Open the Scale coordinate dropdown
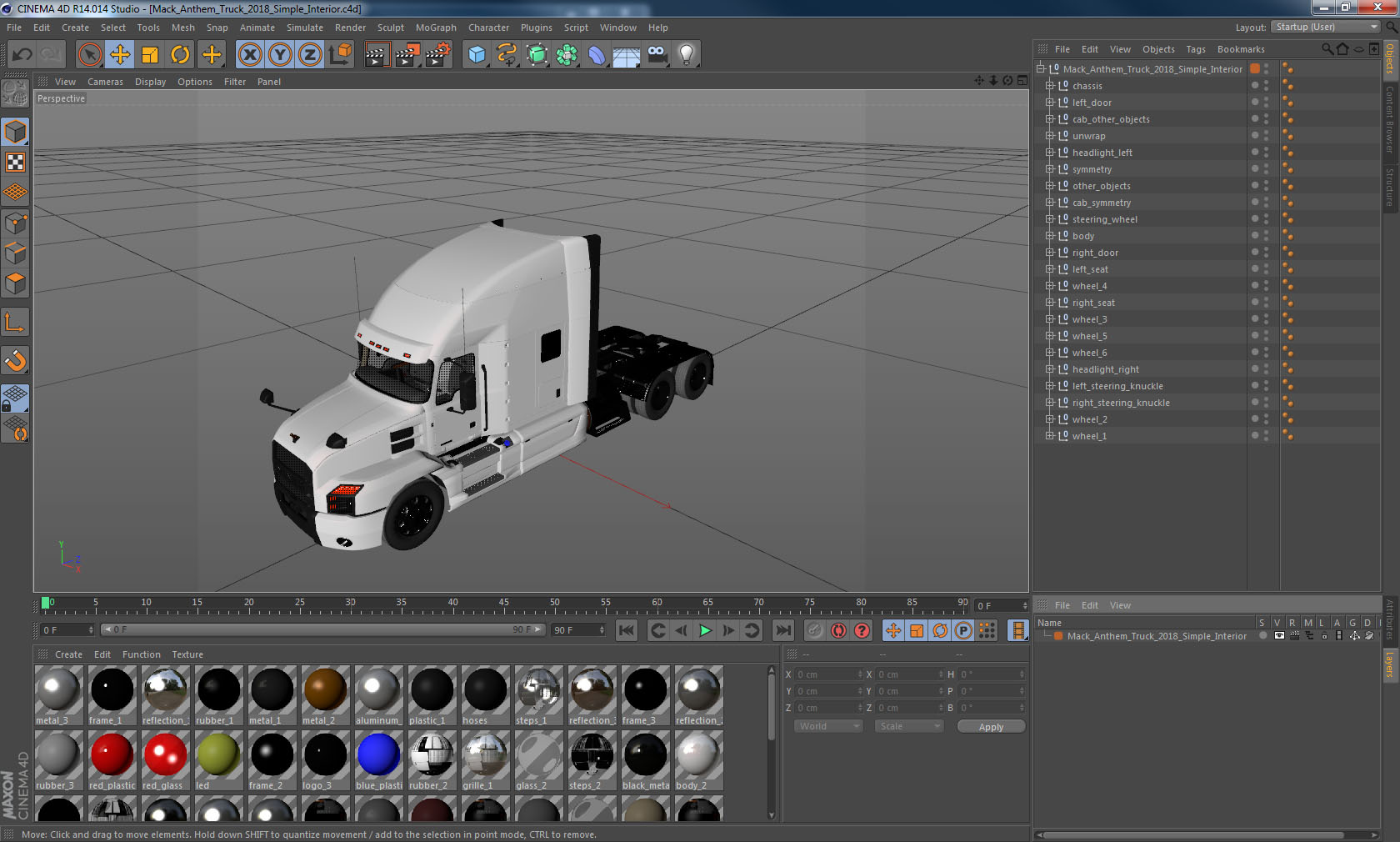Image resolution: width=1400 pixels, height=842 pixels. (x=908, y=726)
